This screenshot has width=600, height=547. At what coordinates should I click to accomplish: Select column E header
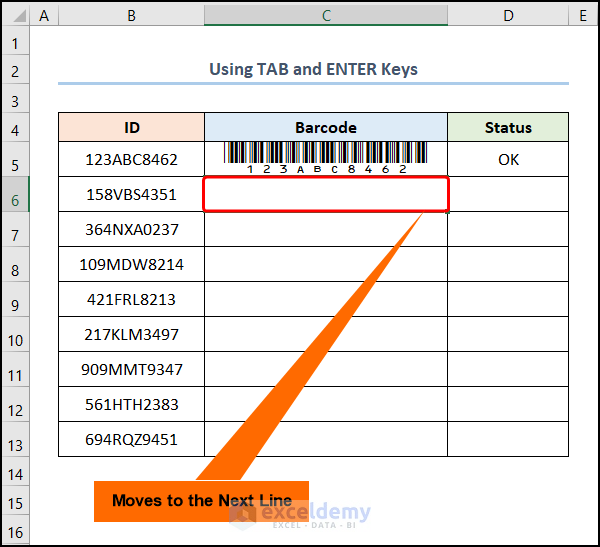click(x=583, y=16)
